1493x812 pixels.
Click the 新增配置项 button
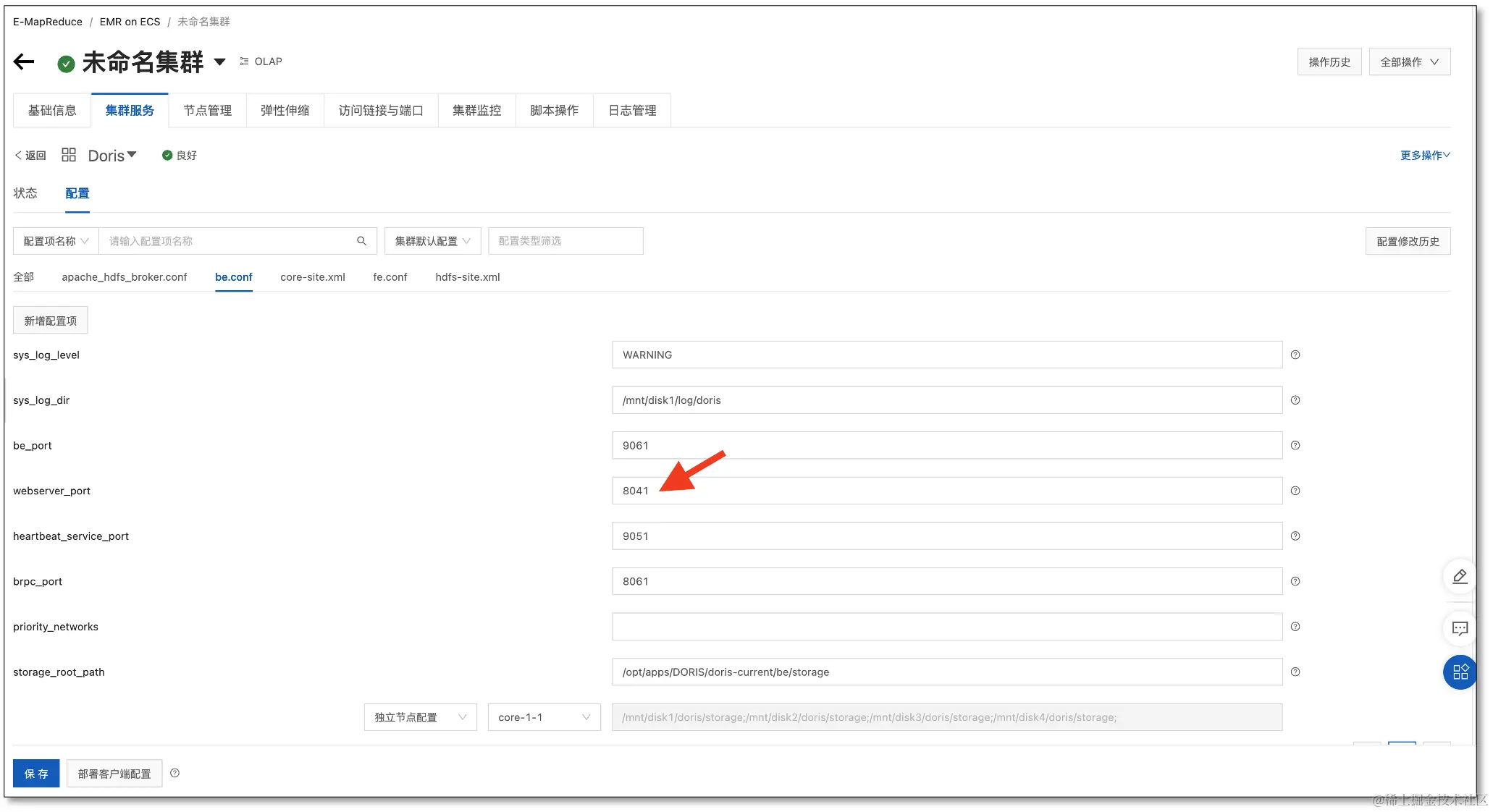[50, 321]
